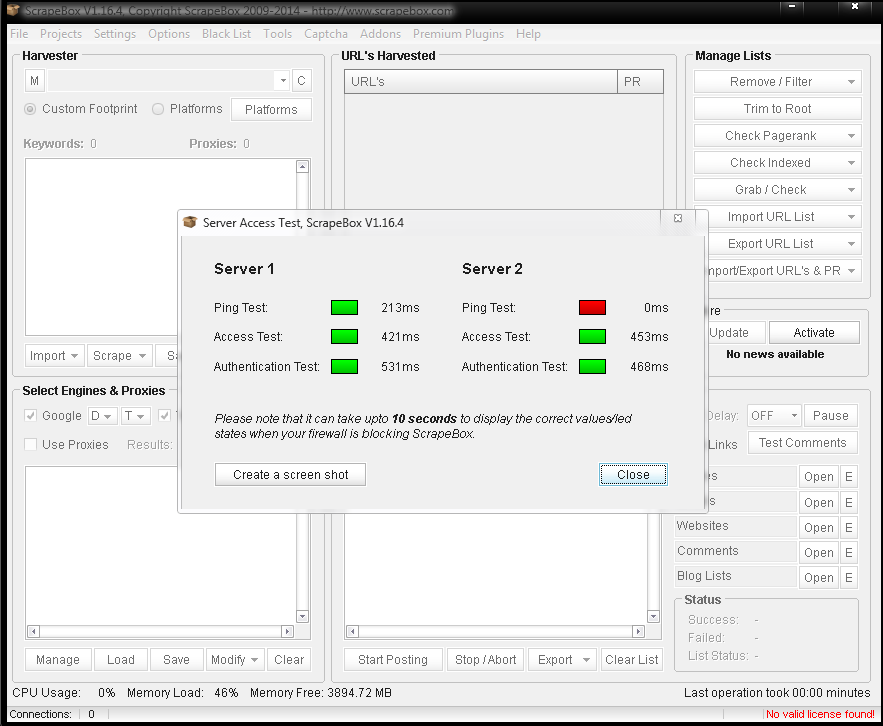Click the PR column header
This screenshot has height=726, width=883.
[x=640, y=82]
